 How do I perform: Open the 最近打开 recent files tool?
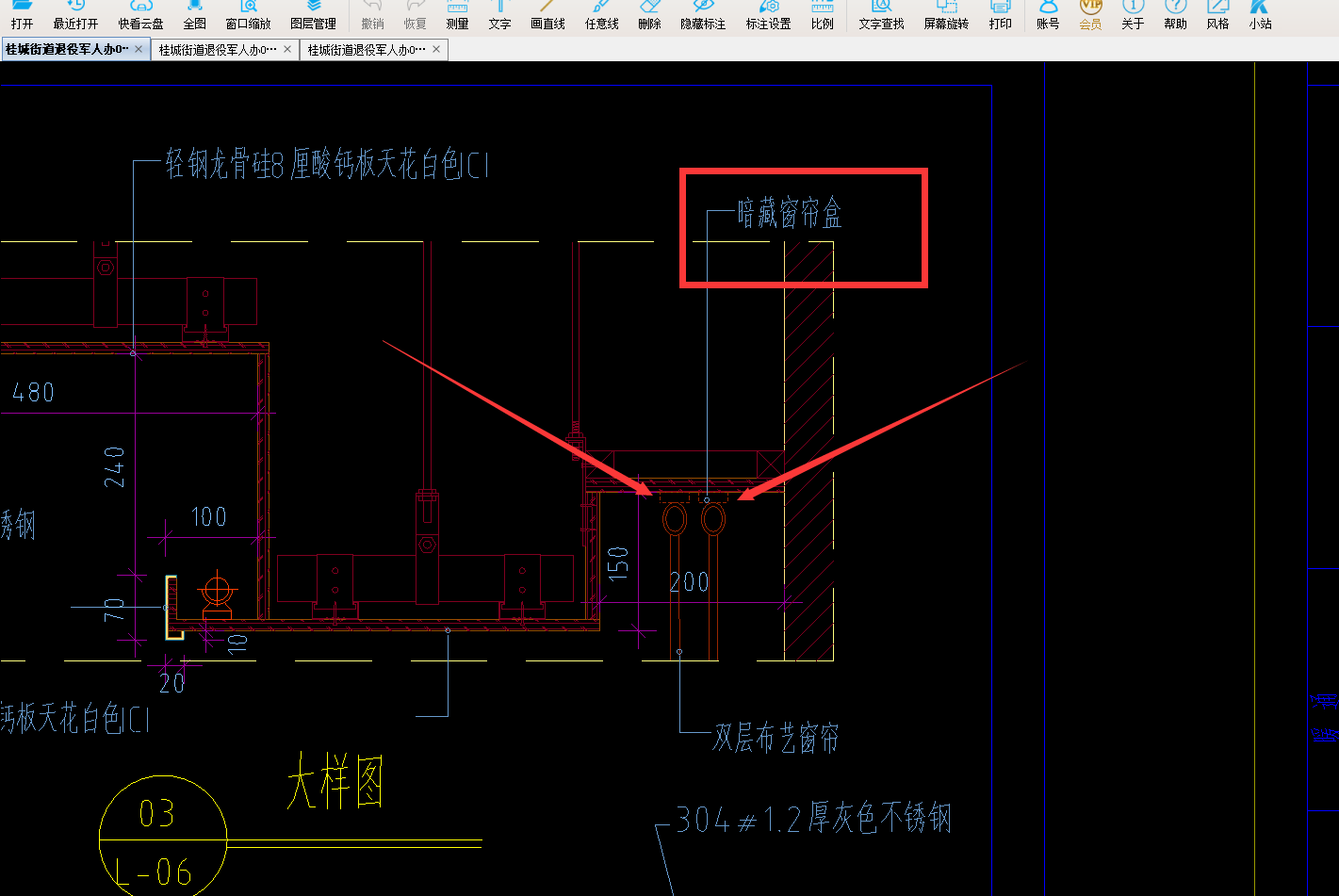pos(75,16)
